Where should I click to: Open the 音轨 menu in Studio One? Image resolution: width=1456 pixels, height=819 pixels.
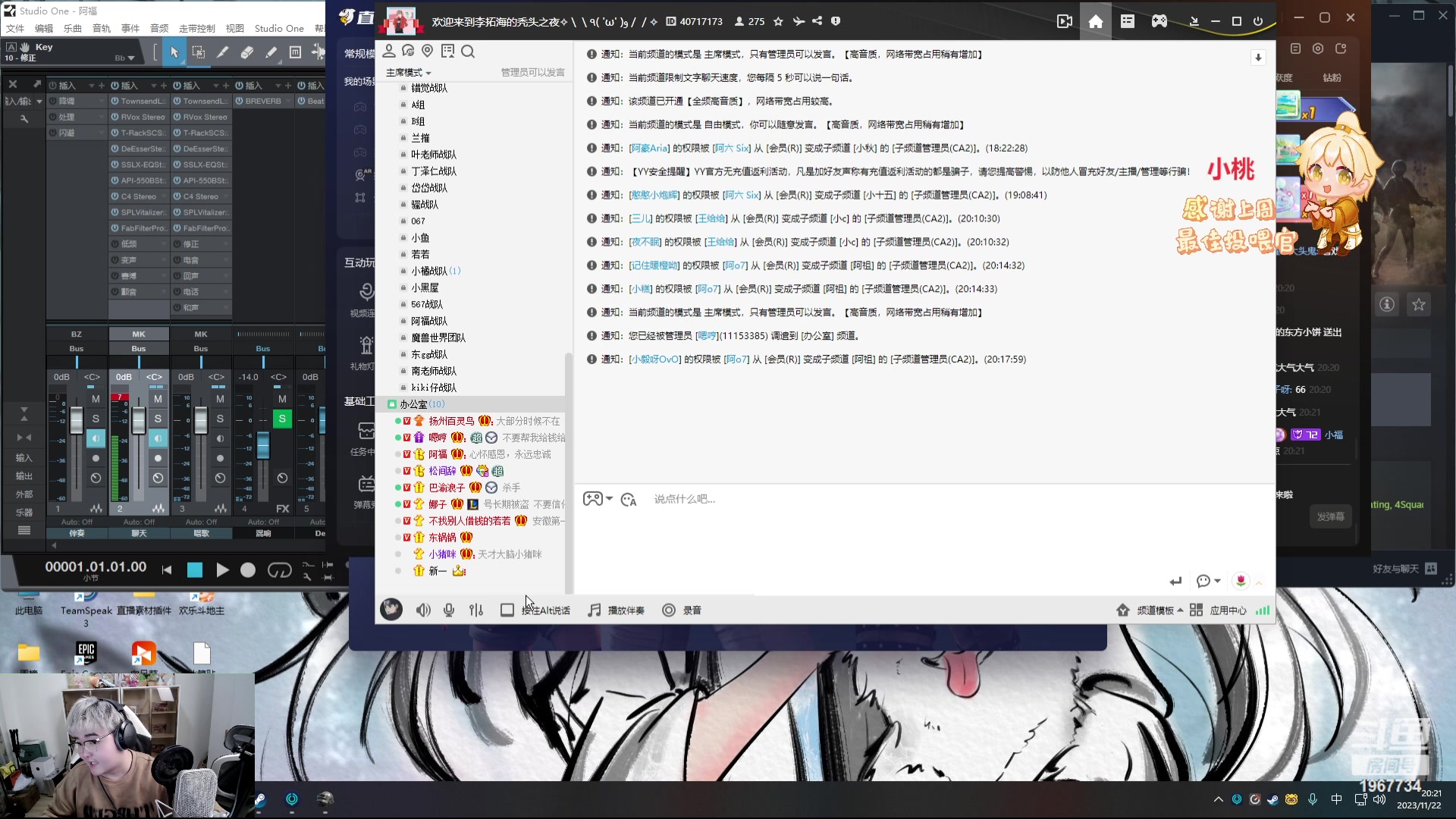click(102, 28)
